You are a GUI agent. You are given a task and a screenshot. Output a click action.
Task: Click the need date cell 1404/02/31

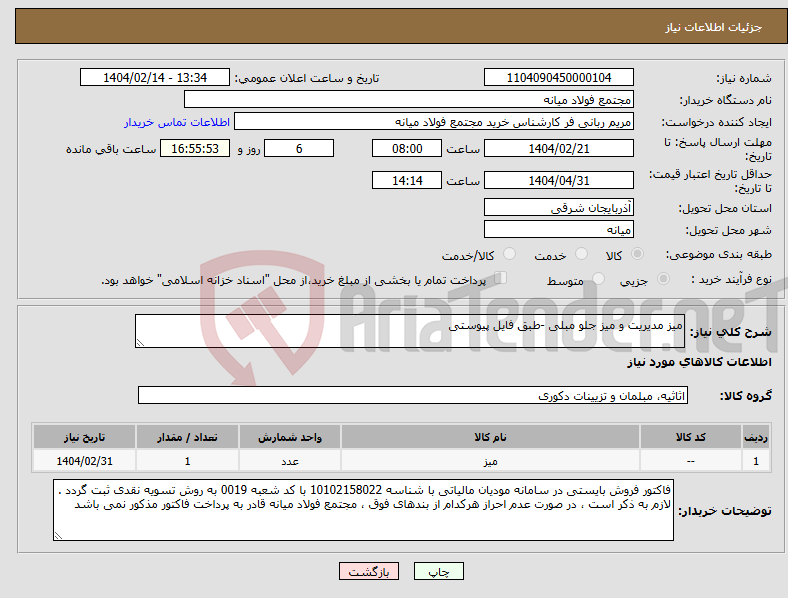[x=84, y=461]
